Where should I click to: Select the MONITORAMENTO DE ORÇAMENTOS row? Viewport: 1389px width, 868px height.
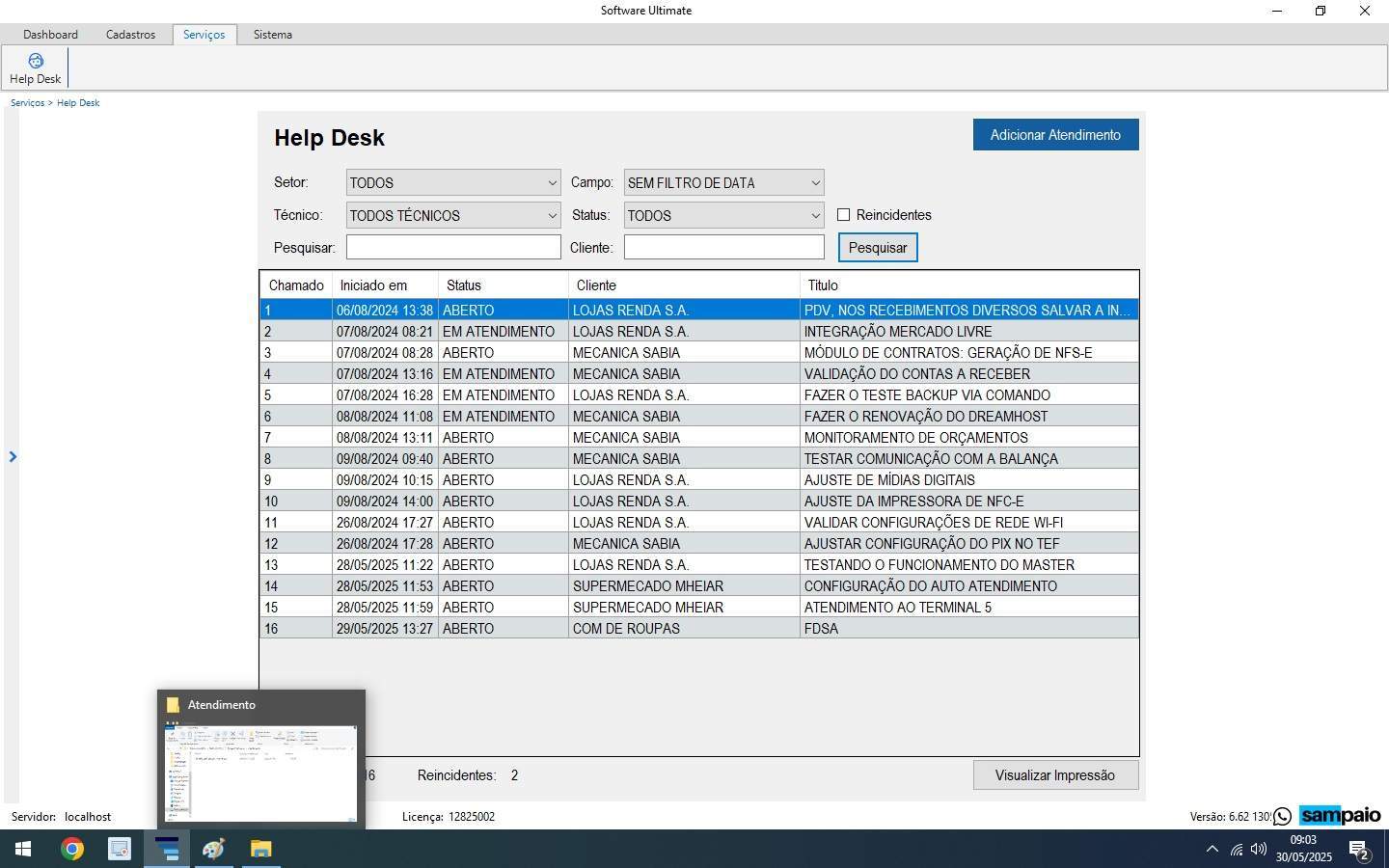(x=699, y=438)
